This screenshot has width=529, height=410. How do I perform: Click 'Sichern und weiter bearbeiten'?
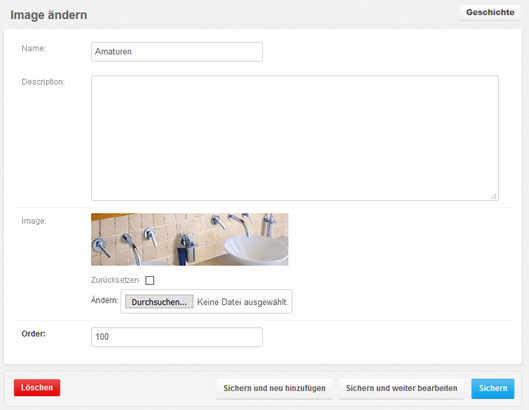[x=401, y=388]
